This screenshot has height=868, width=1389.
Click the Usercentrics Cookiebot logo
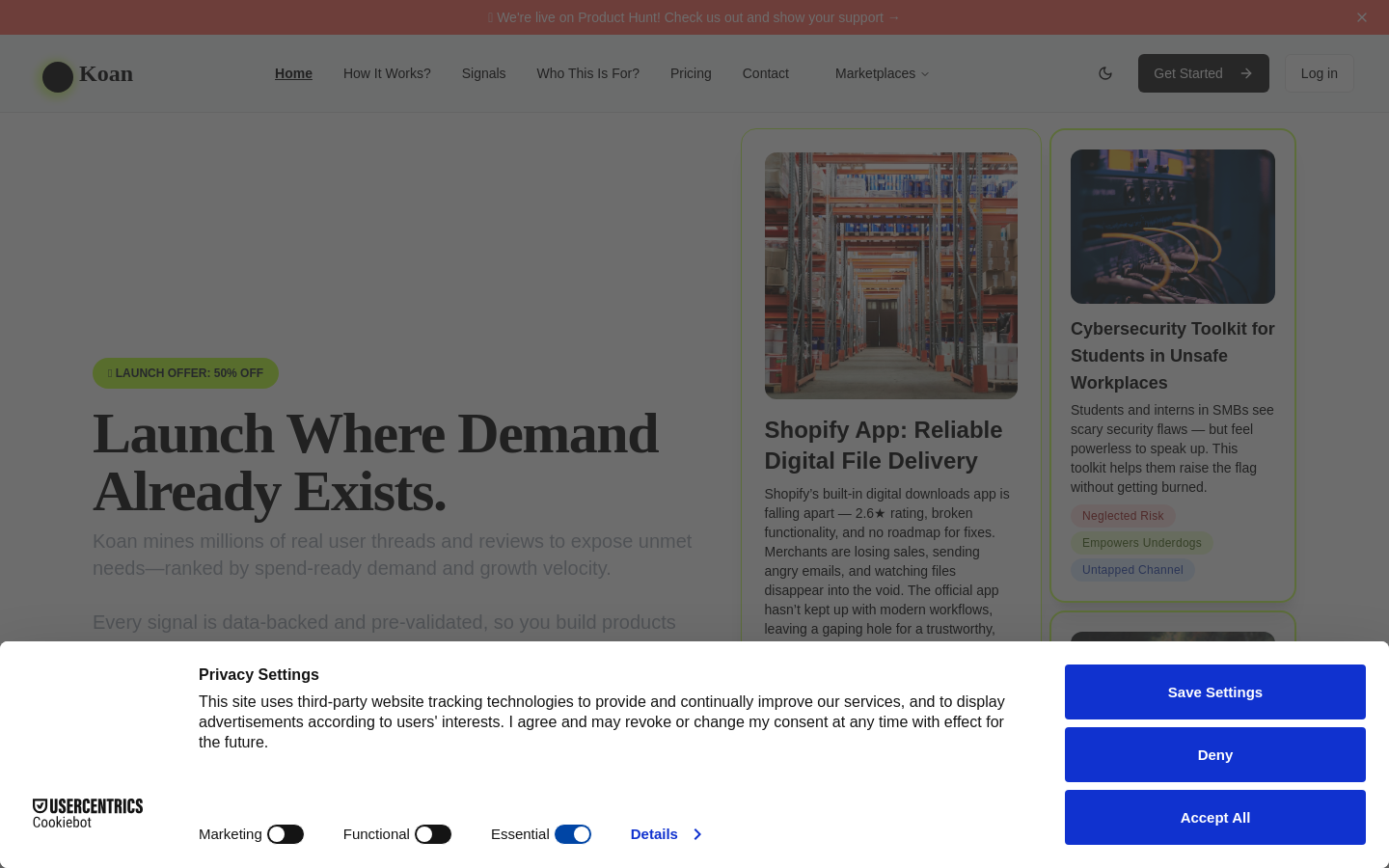point(88,813)
